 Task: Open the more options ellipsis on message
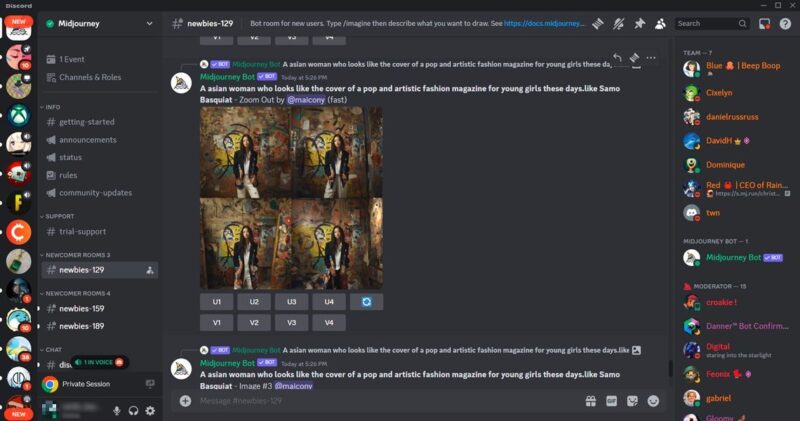(x=651, y=58)
